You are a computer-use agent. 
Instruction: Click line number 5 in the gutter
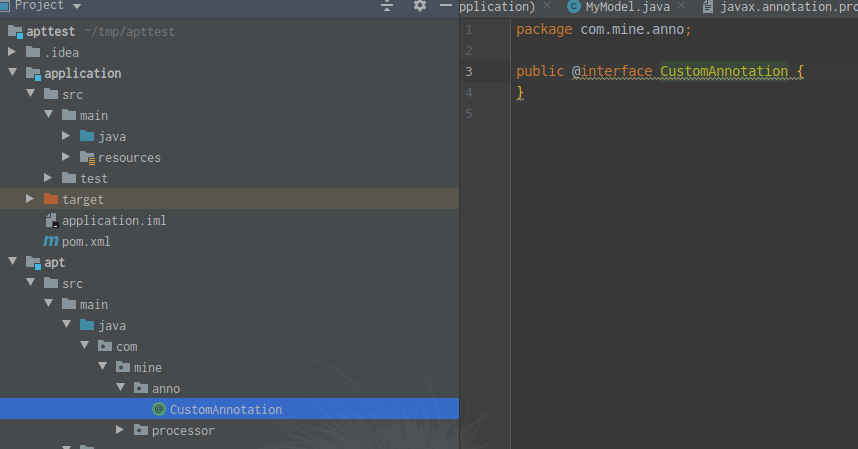coord(469,114)
